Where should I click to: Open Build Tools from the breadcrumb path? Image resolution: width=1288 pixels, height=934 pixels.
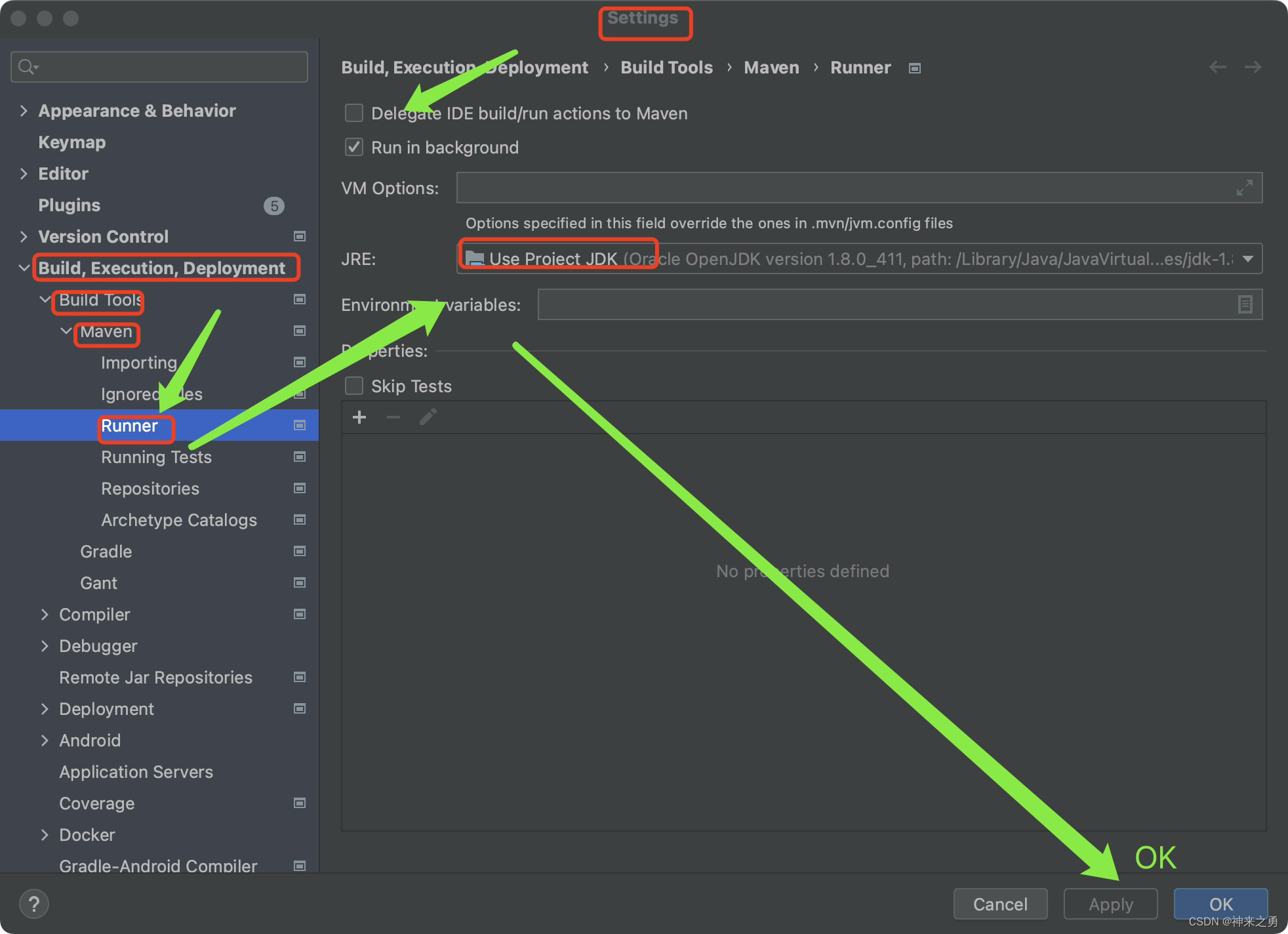pos(666,67)
